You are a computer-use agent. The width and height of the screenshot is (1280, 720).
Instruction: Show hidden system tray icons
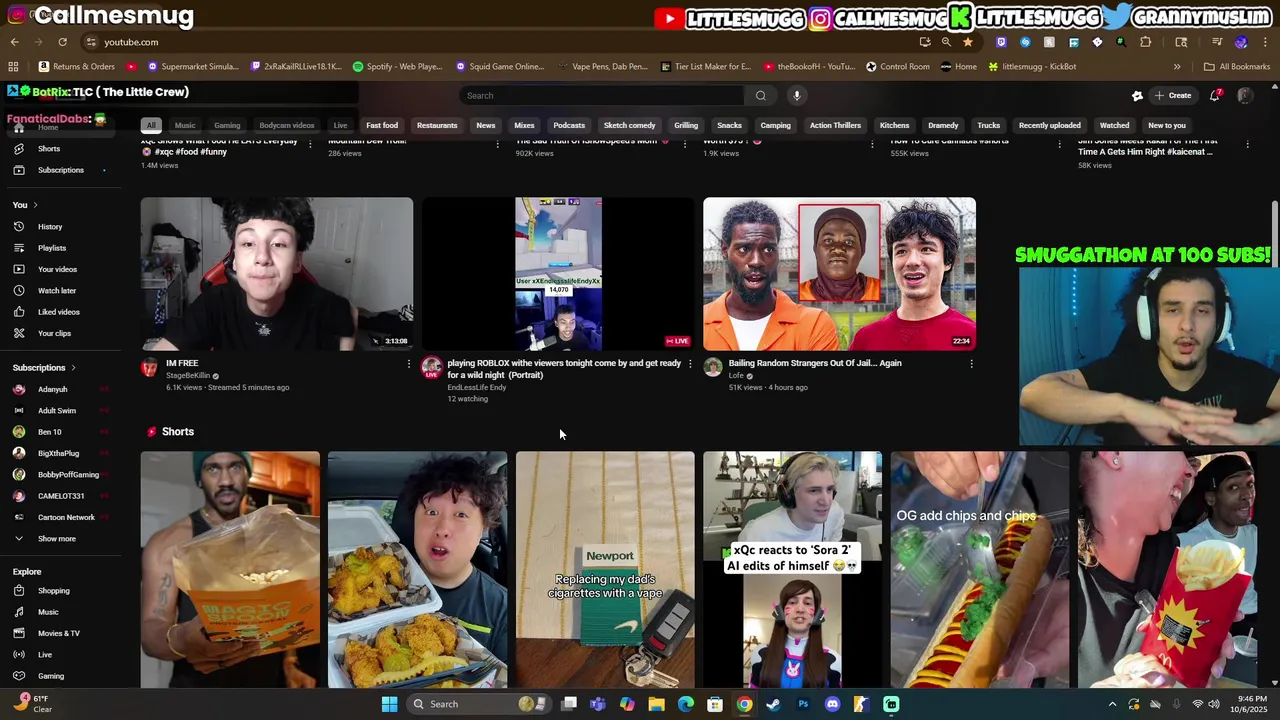coord(1112,704)
